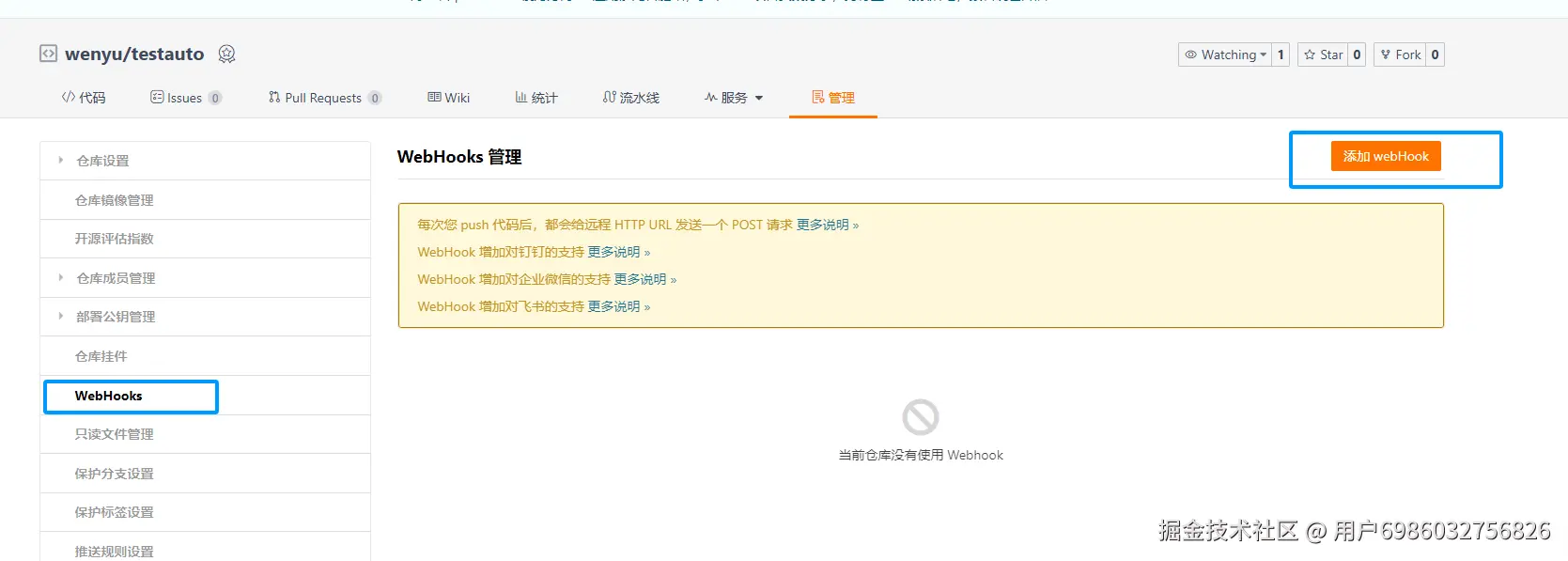
Task: Click the repository code icon beside wenyu/testauto
Action: (48, 54)
